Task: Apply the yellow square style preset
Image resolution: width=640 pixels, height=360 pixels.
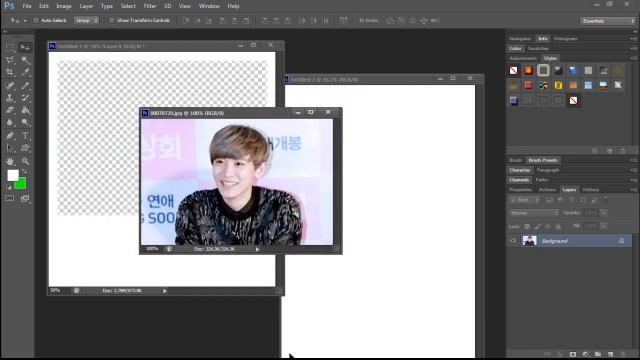Action: (558, 85)
